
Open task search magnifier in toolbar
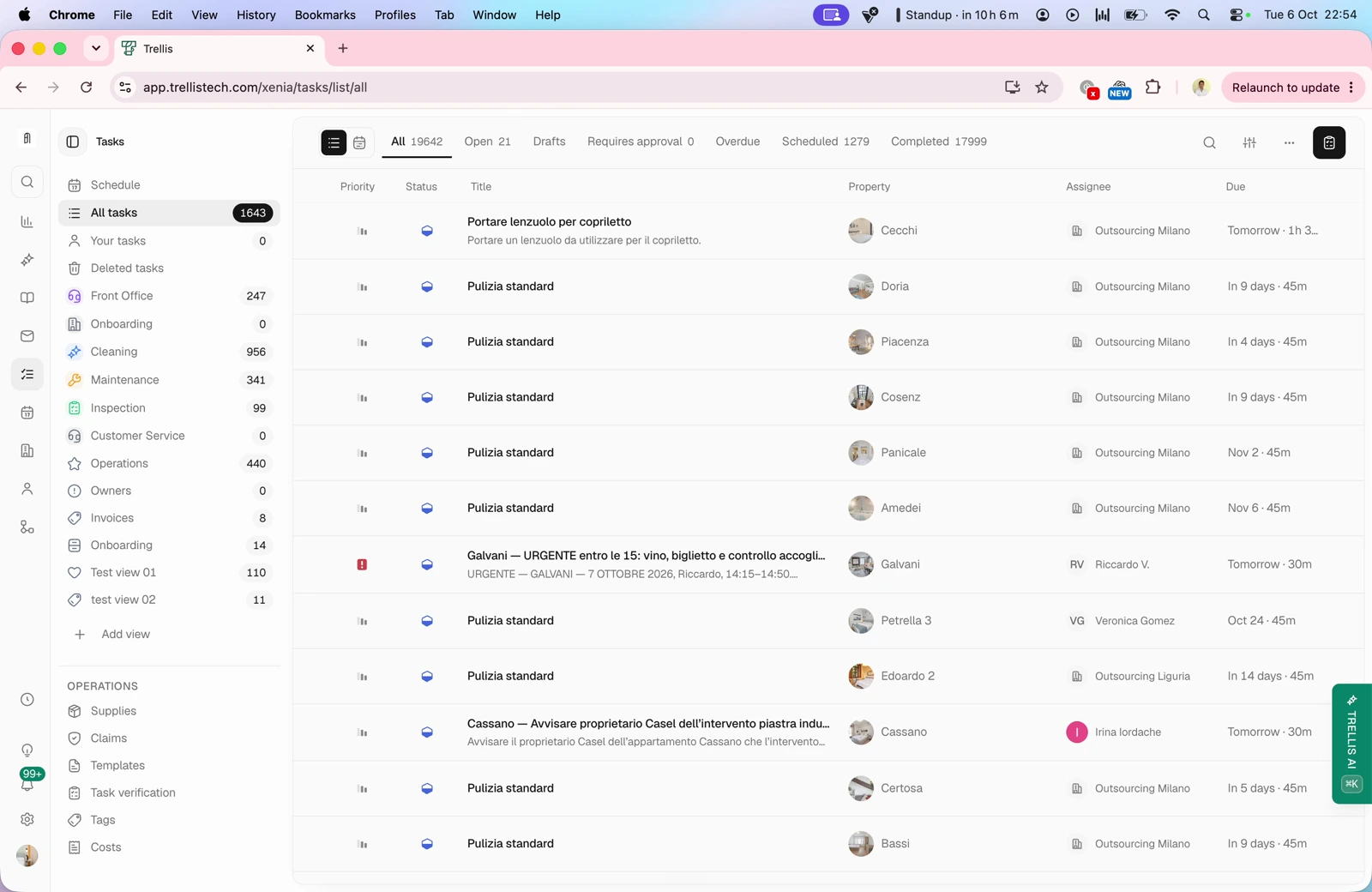1209,142
